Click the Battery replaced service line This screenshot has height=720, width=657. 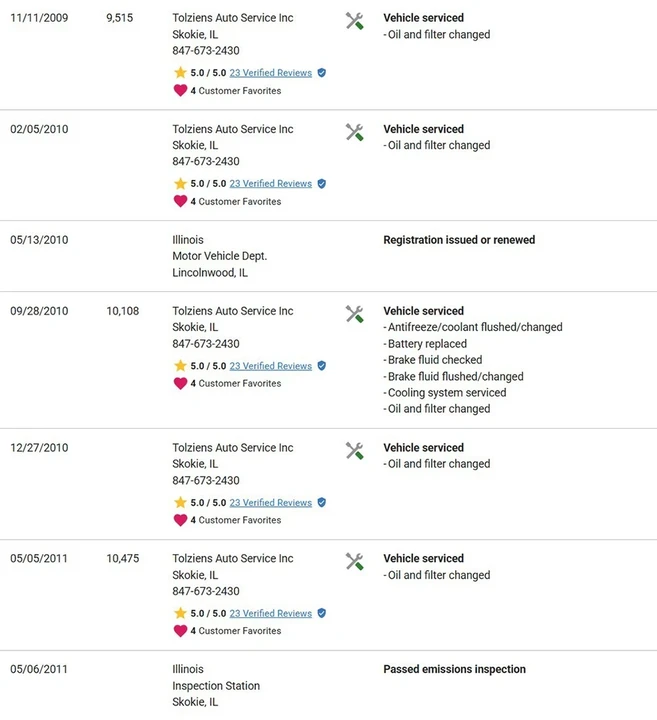[x=425, y=343]
